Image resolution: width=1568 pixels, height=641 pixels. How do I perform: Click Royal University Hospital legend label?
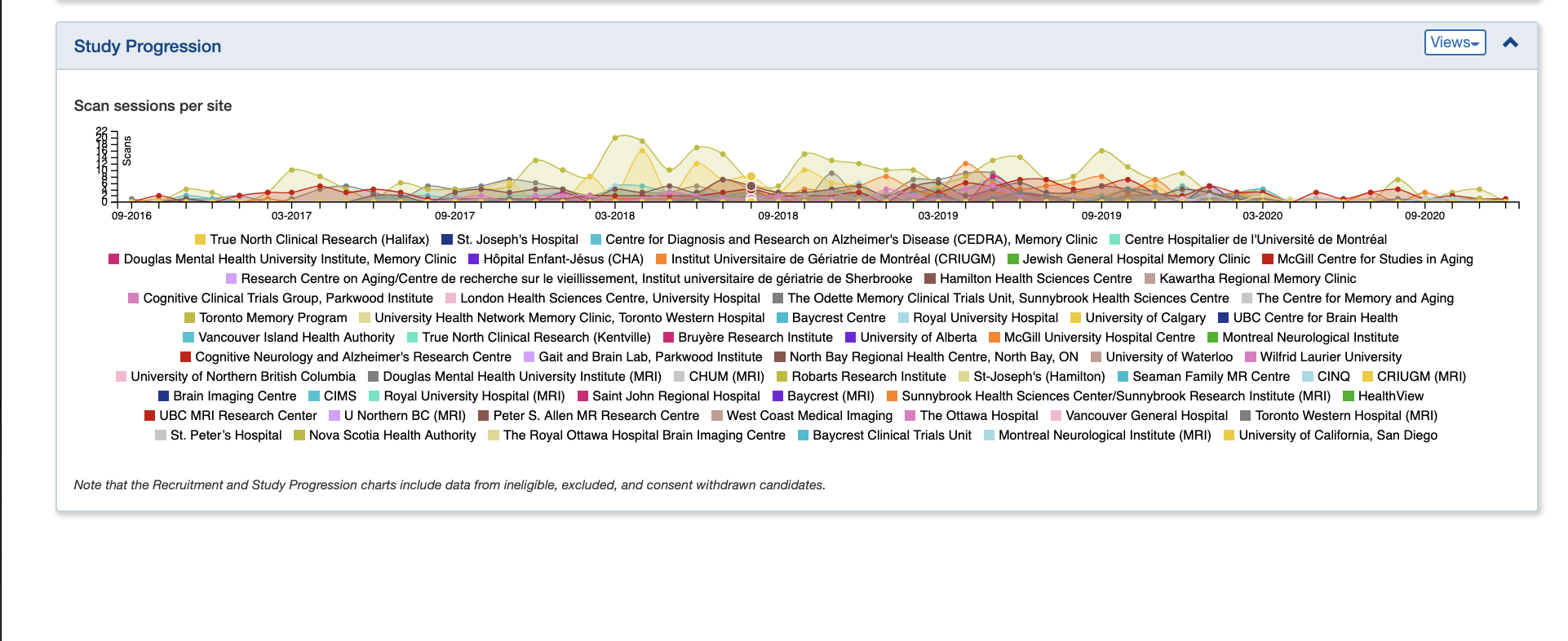(x=986, y=318)
